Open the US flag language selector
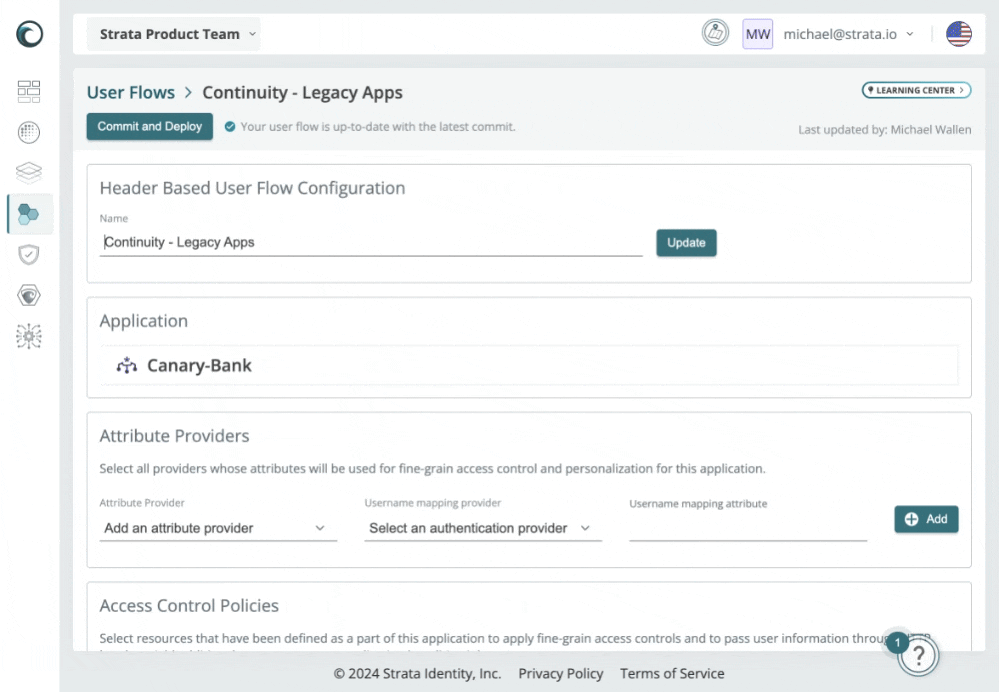This screenshot has width=999, height=692. point(958,34)
